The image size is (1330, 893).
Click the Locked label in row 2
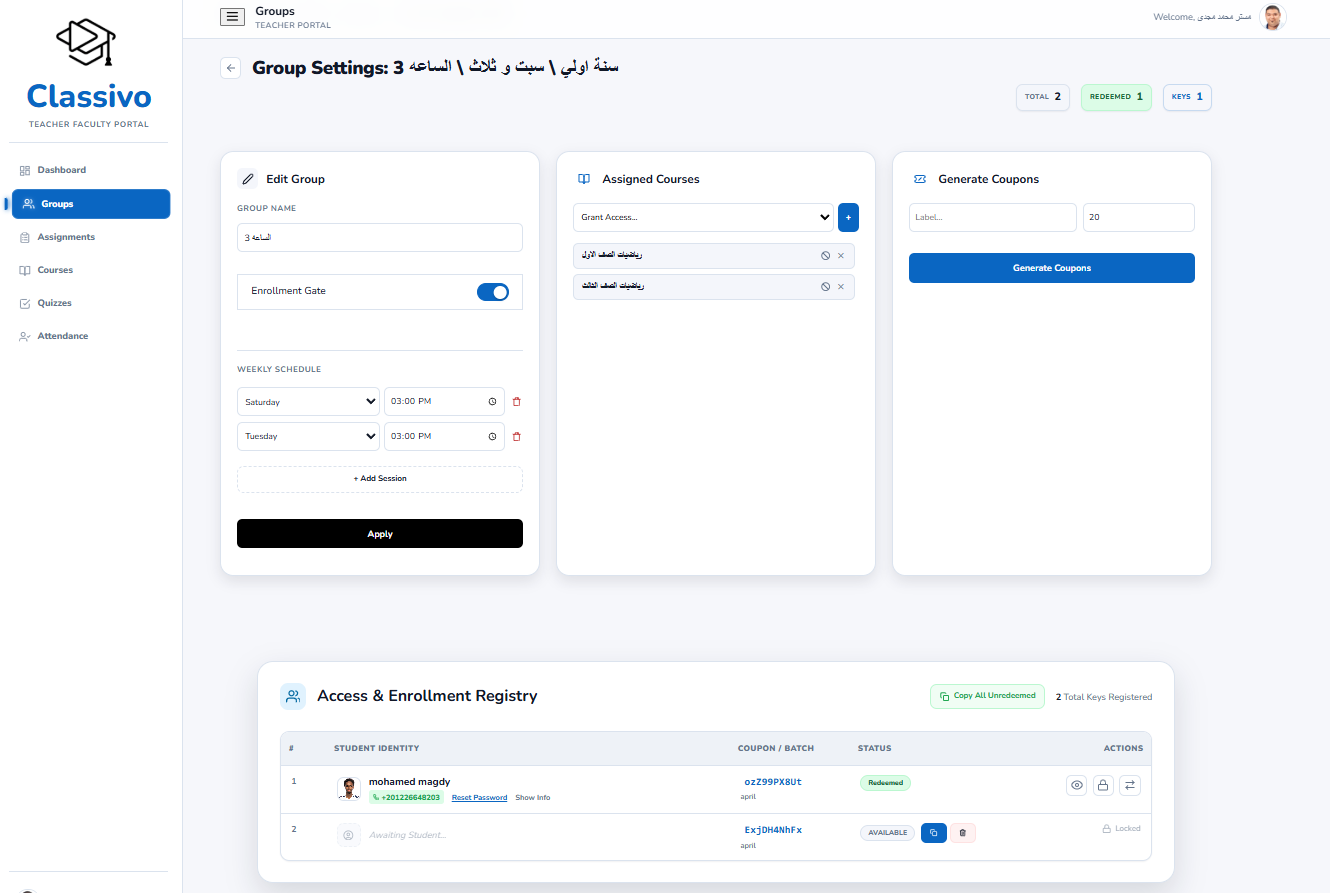(x=1121, y=829)
